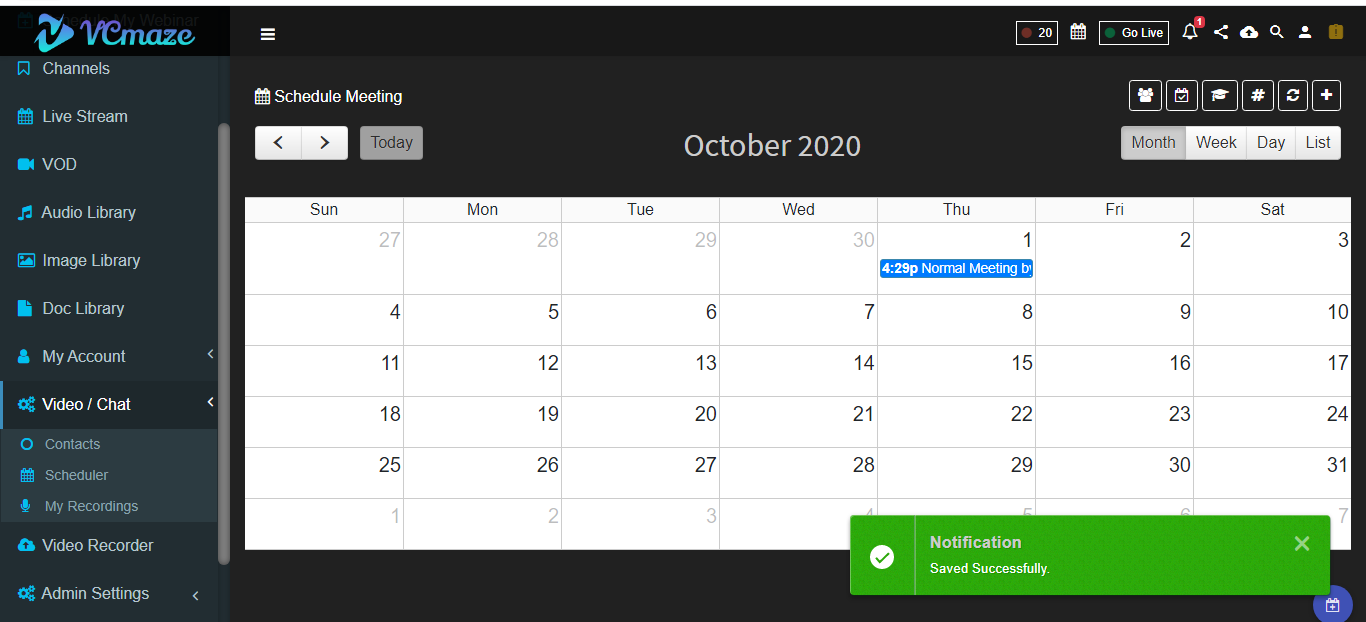The image size is (1366, 622).
Task: Click the cloud upload icon
Action: (1249, 32)
